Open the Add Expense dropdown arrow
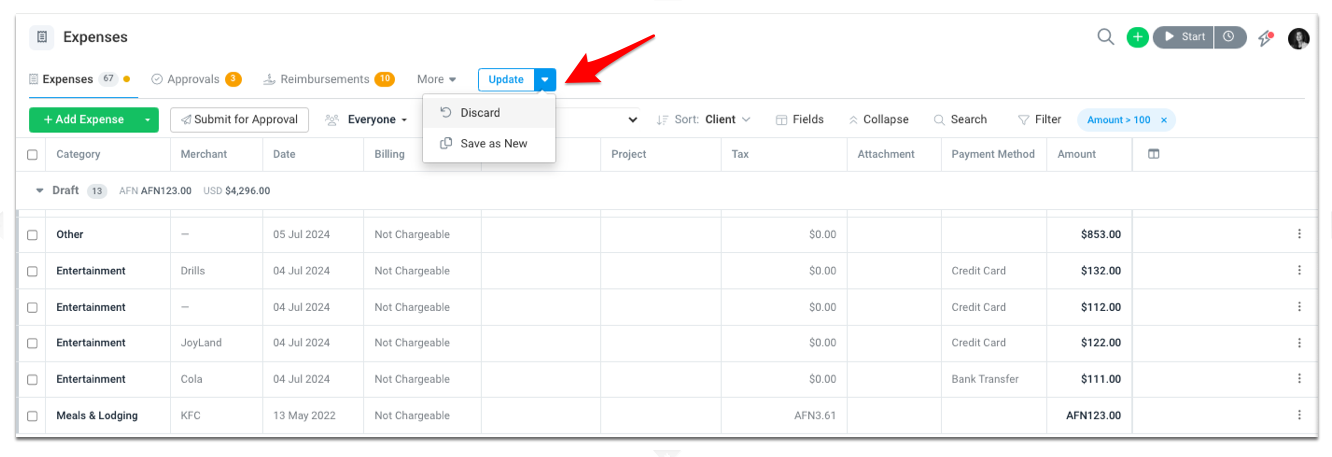Viewport: 1332px width, 457px height. click(x=147, y=120)
